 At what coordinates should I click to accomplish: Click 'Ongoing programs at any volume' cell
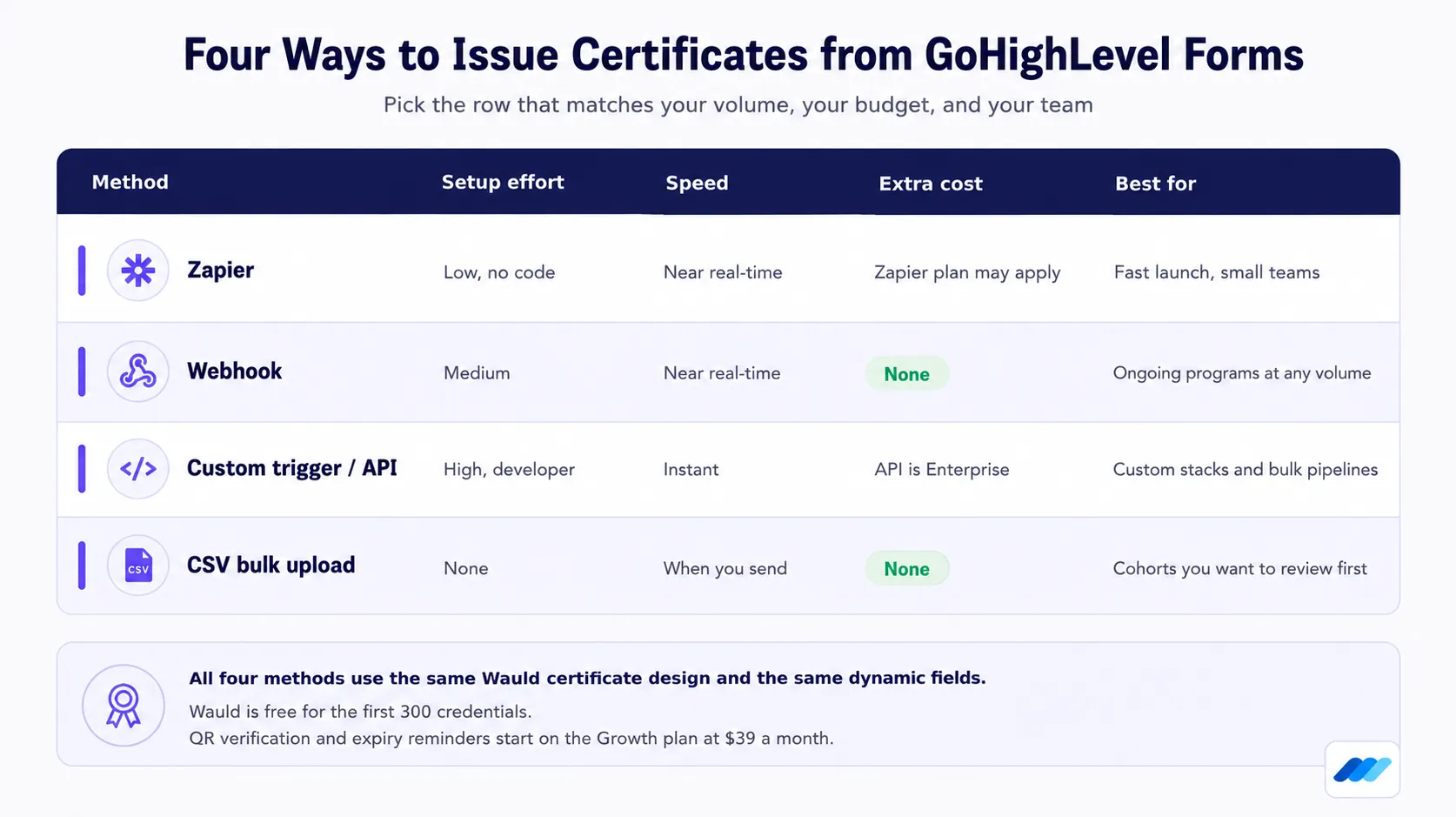tap(1242, 373)
